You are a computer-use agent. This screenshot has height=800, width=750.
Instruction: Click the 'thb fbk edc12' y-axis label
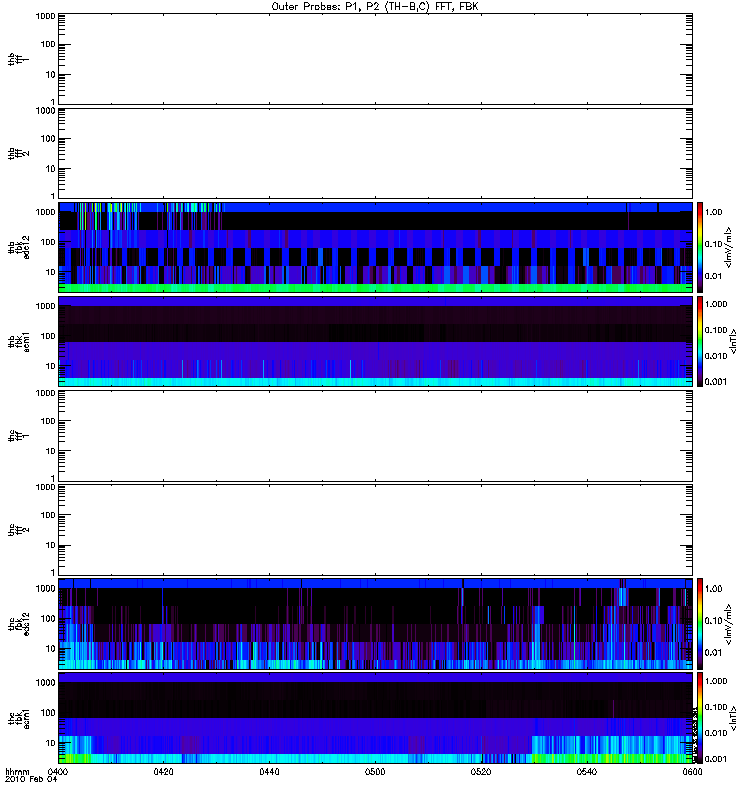click(x=19, y=247)
